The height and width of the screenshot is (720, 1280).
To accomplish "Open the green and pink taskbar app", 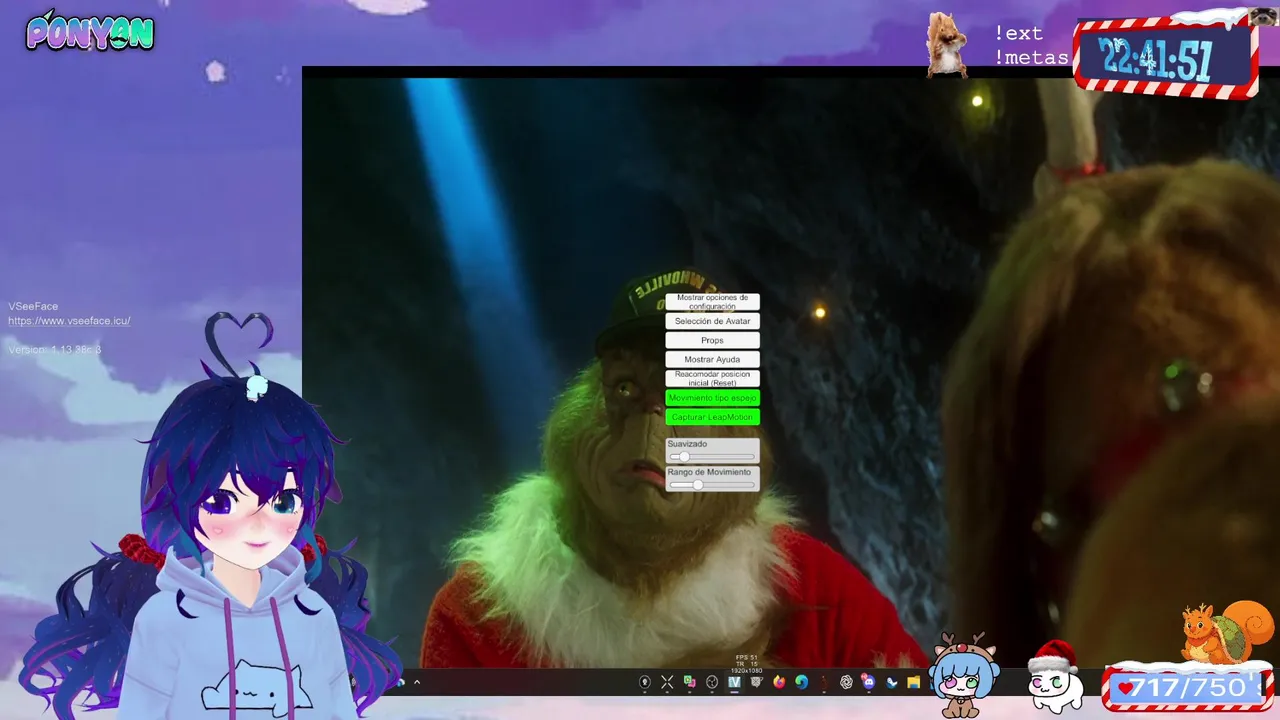I will 689,682.
